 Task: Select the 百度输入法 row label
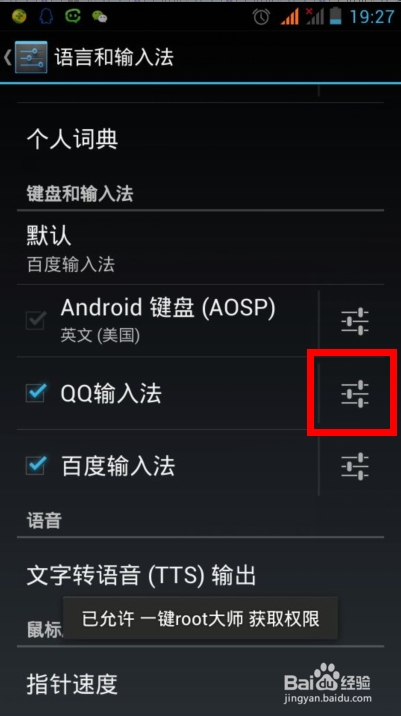tap(118, 466)
